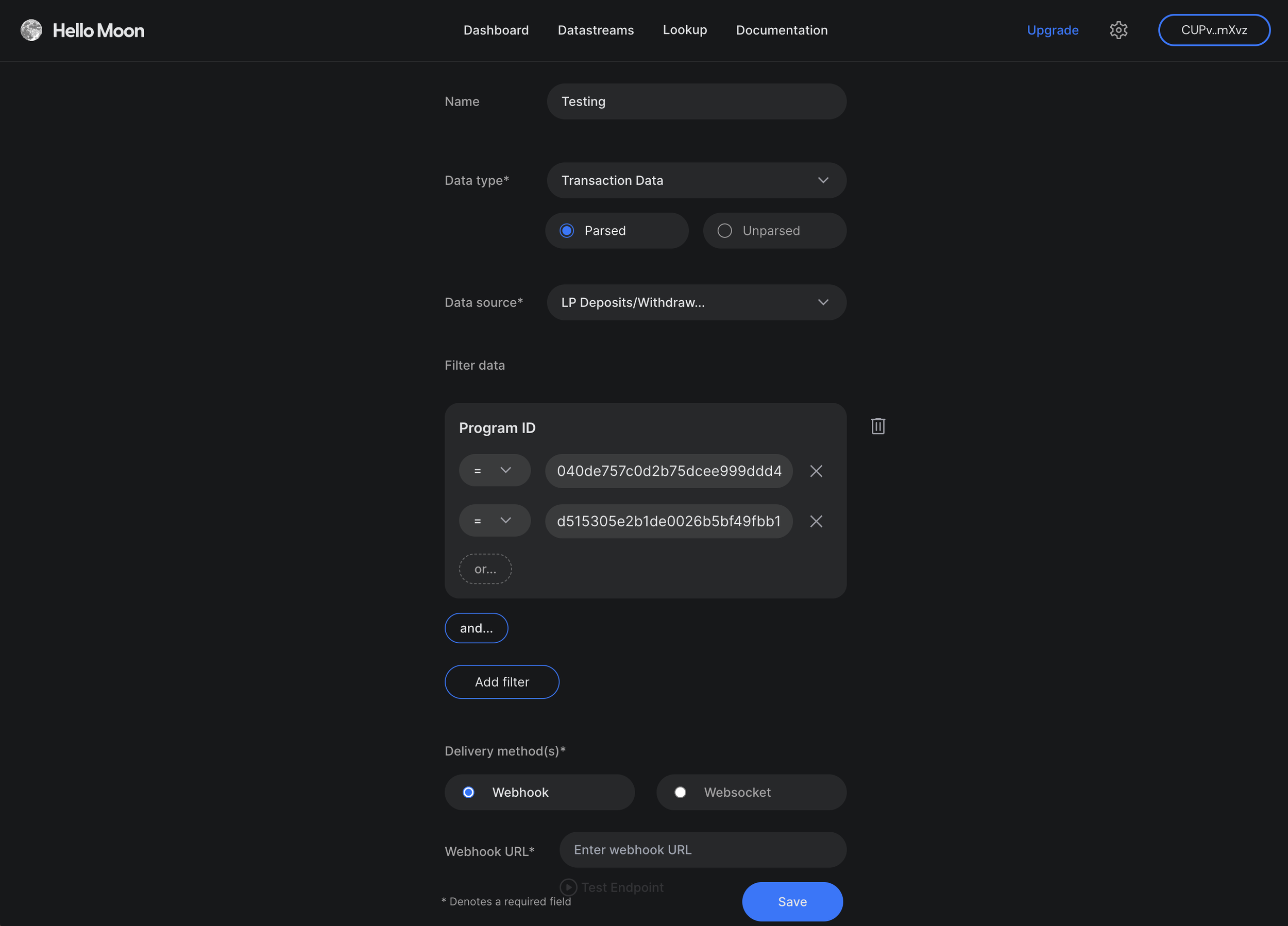
Task: Open the CUPv..mXvz account button
Action: [1214, 30]
